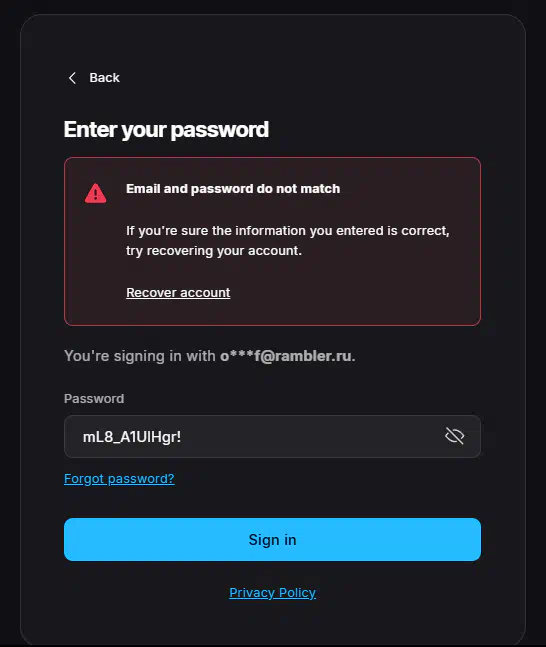
Task: Click the Password field label
Action: coord(94,399)
